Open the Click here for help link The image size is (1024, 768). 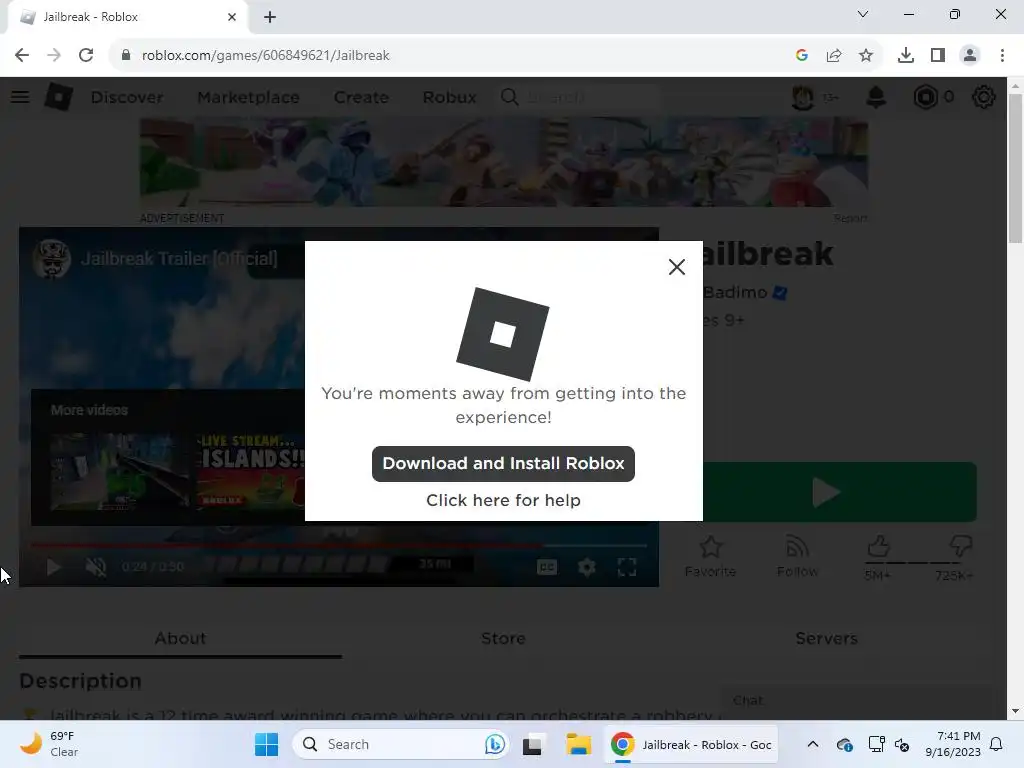(x=503, y=500)
